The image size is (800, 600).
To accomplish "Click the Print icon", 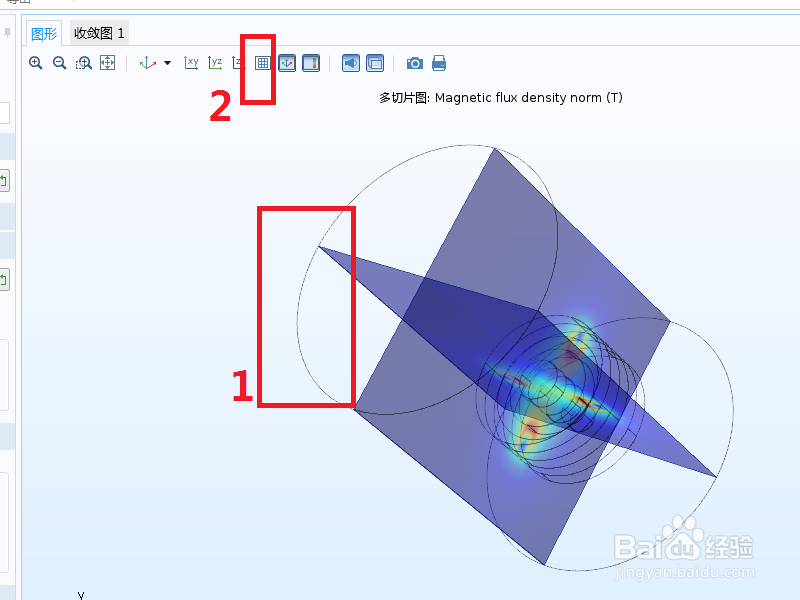I will [439, 63].
